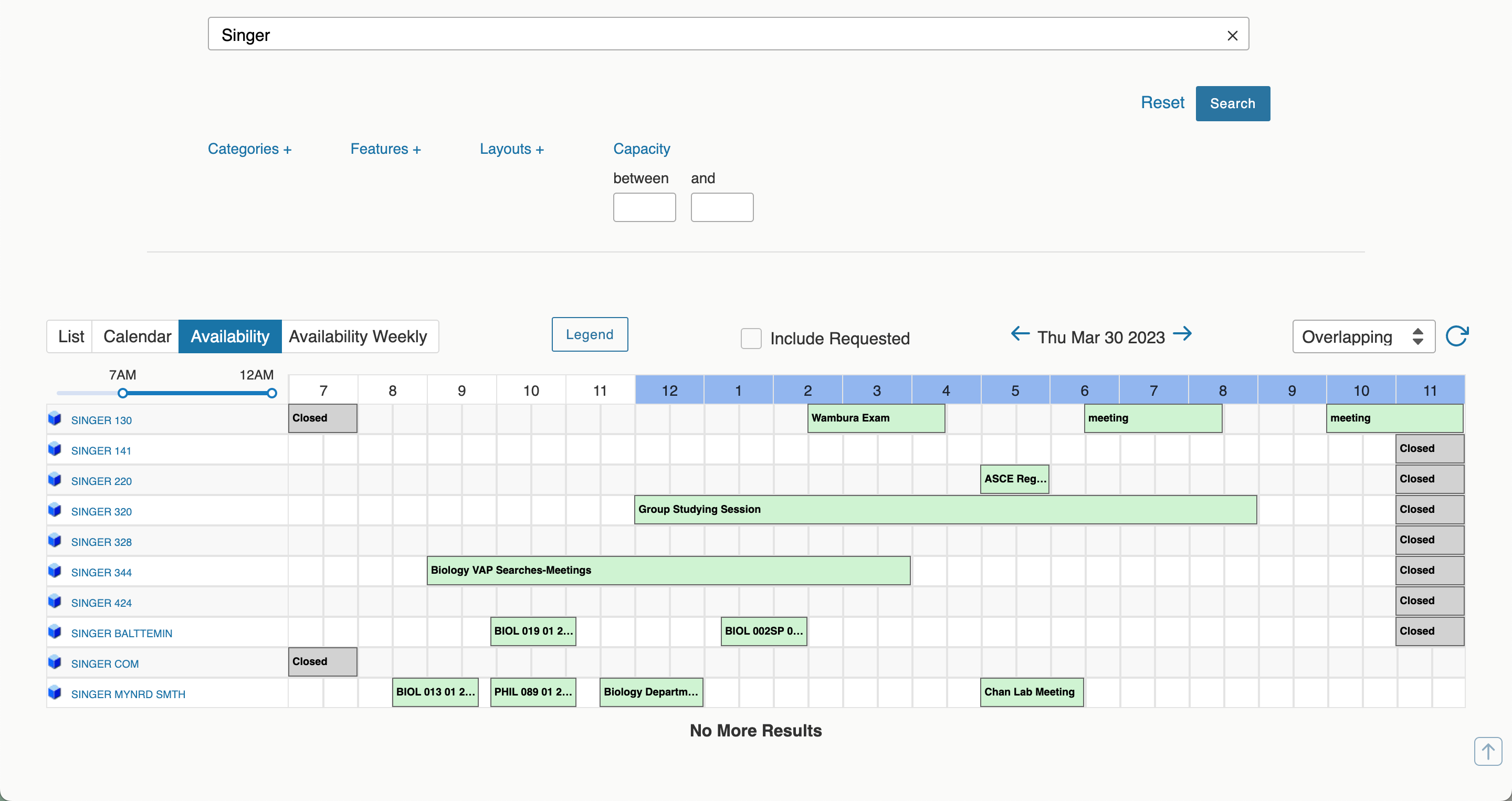Click the refresh icon next to Overlapping

click(x=1456, y=336)
